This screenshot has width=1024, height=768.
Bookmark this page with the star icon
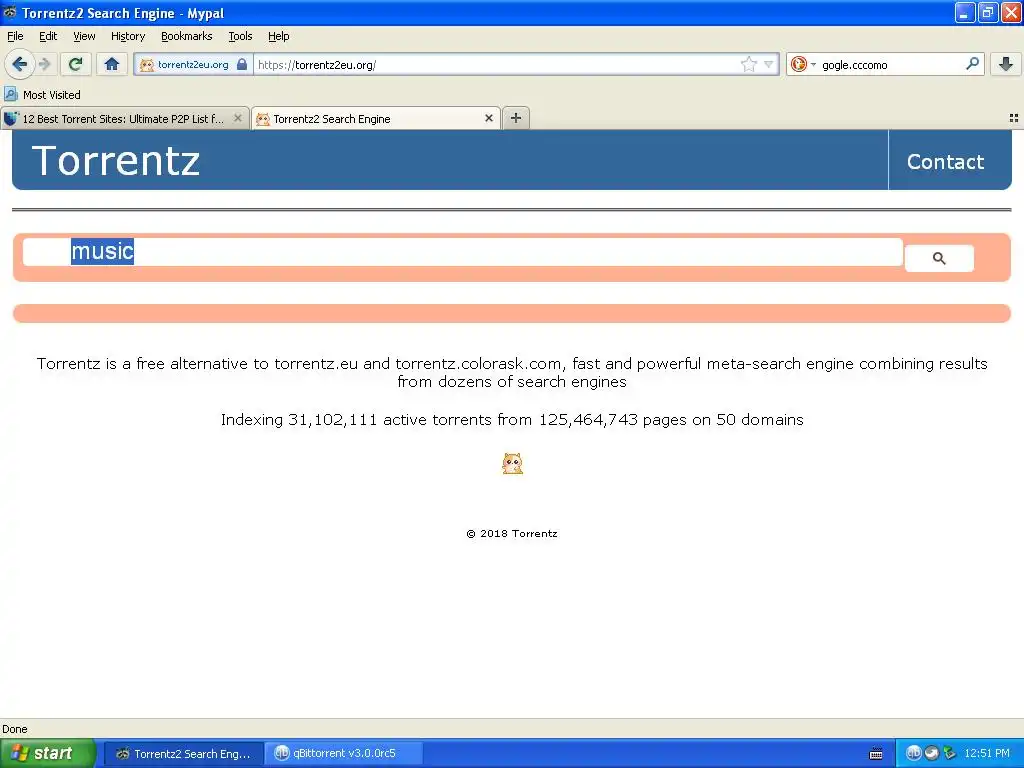pyautogui.click(x=748, y=64)
